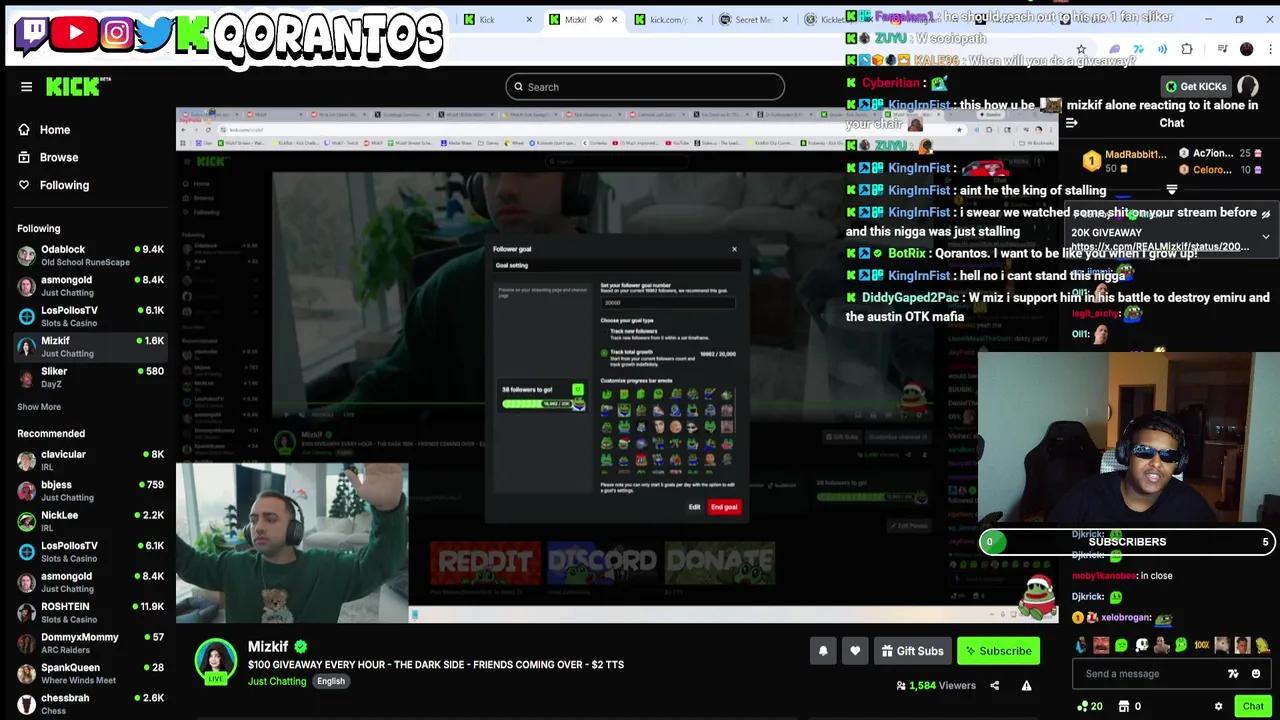Open bbjess recommended channel
1280x720 pixels.
pos(89,491)
